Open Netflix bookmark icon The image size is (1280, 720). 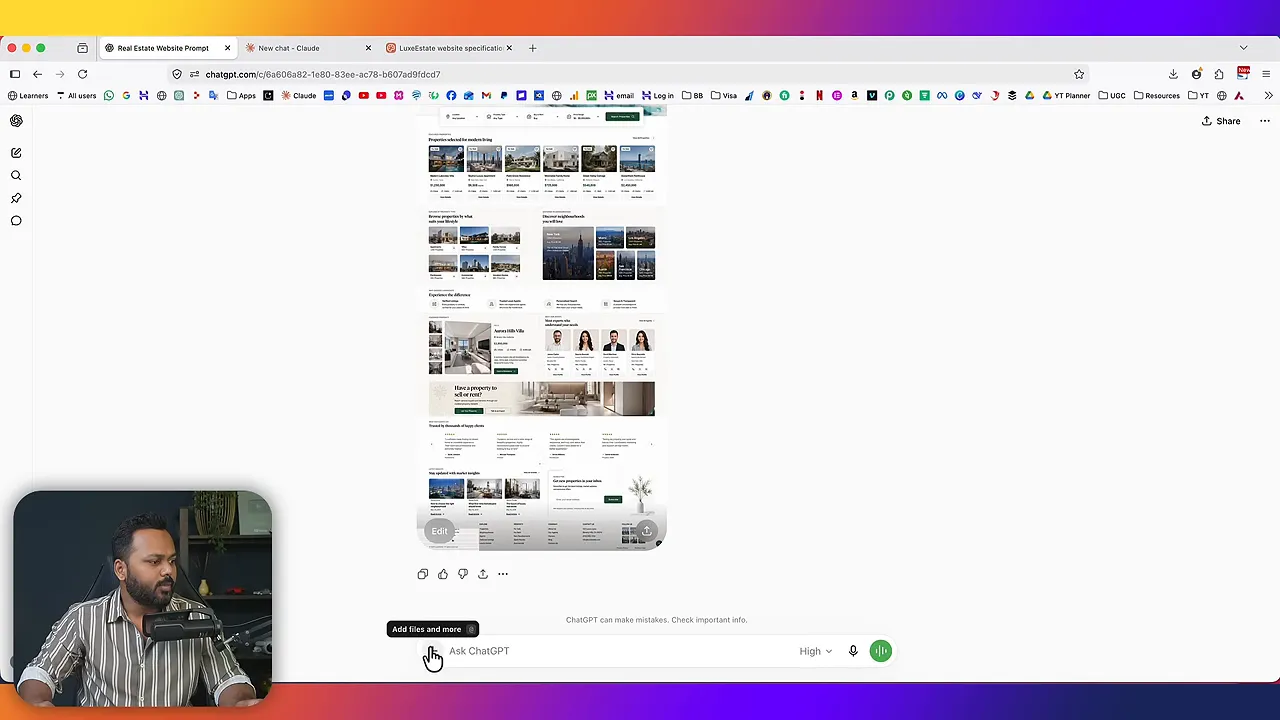819,96
